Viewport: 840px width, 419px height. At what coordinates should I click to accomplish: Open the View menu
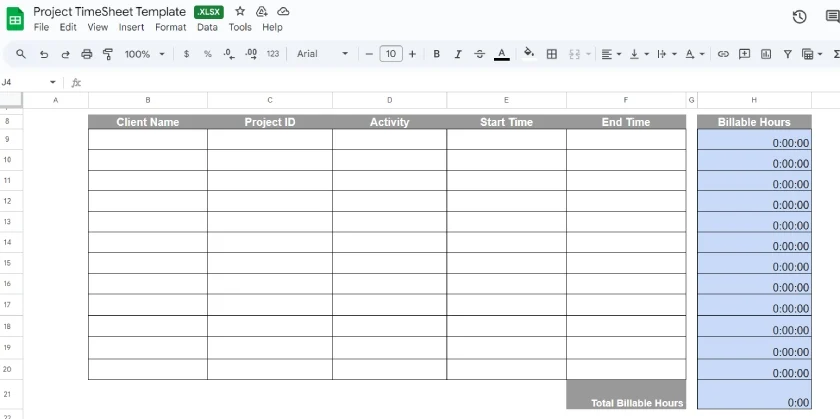(98, 27)
